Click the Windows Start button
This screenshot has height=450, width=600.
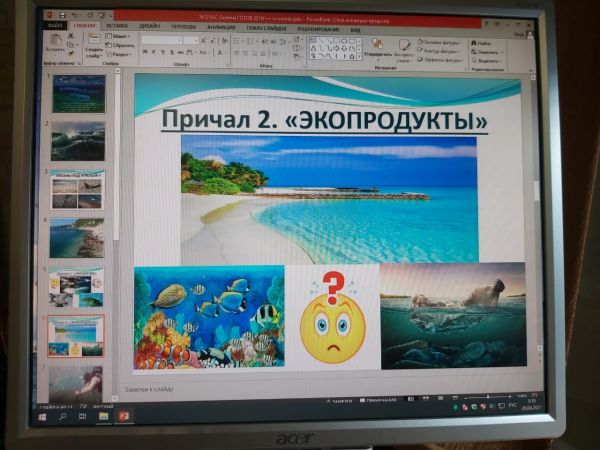pos(42,417)
